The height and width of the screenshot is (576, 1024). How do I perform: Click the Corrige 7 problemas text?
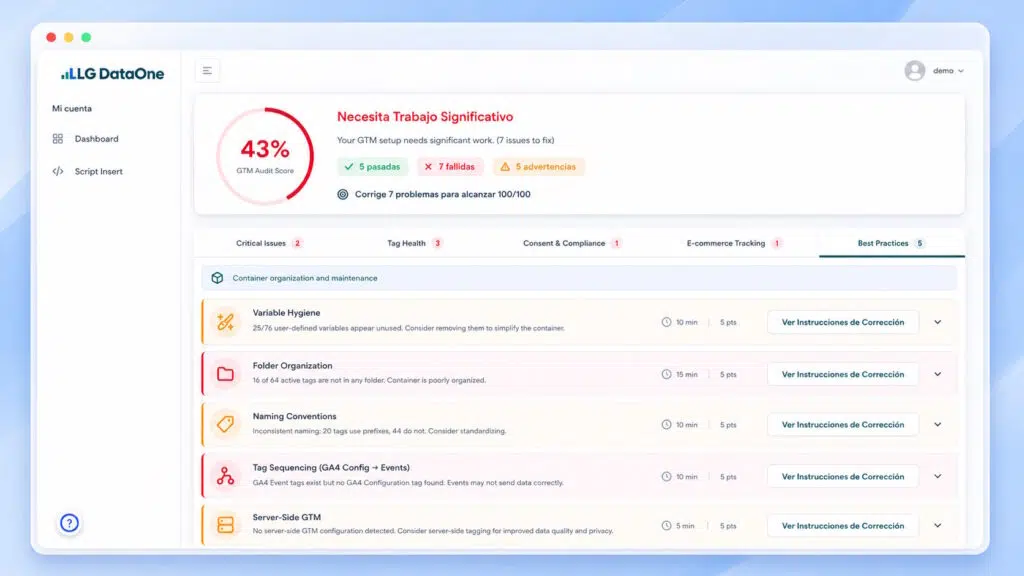(442, 194)
